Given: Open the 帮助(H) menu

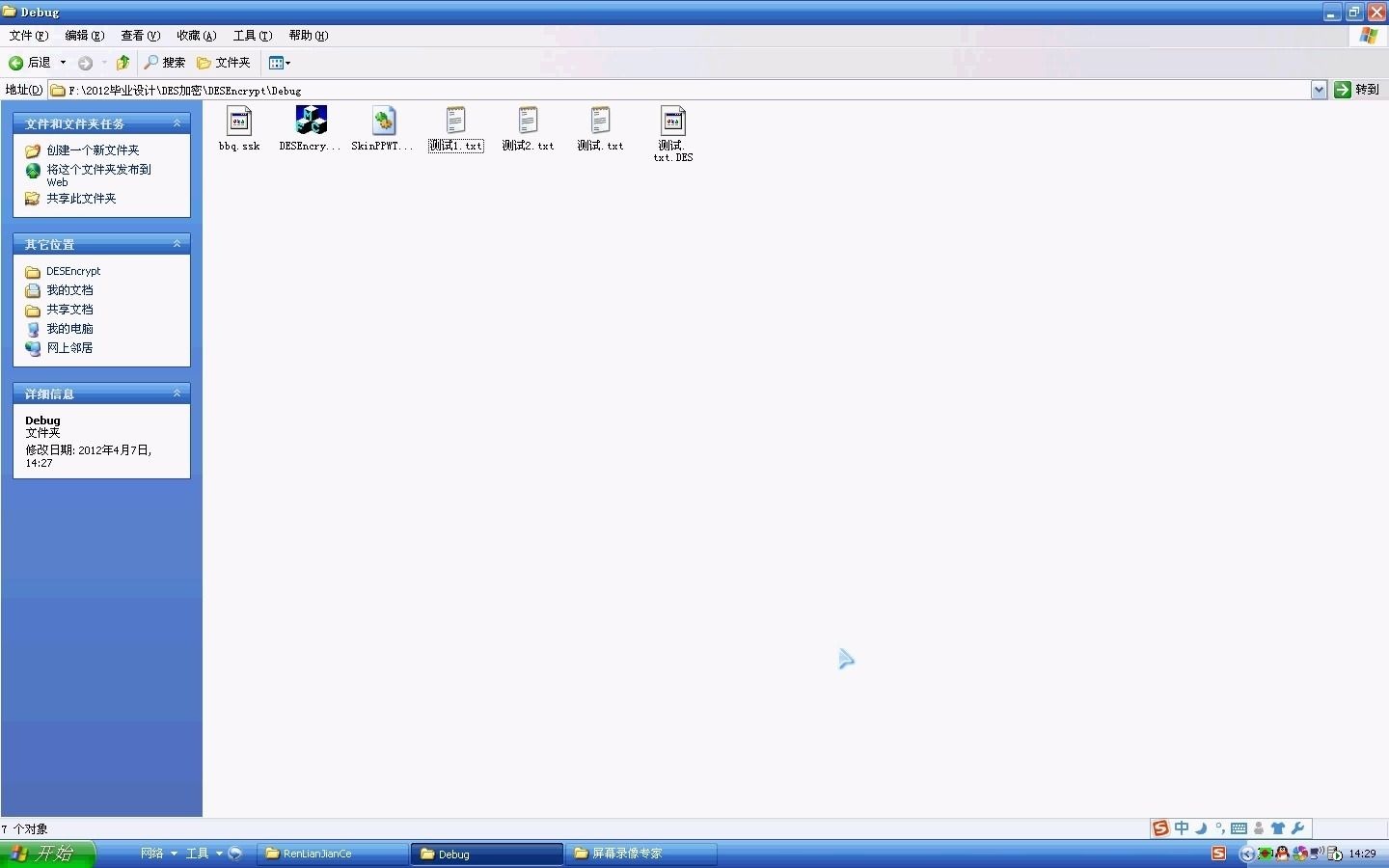Looking at the screenshot, I should pyautogui.click(x=309, y=36).
